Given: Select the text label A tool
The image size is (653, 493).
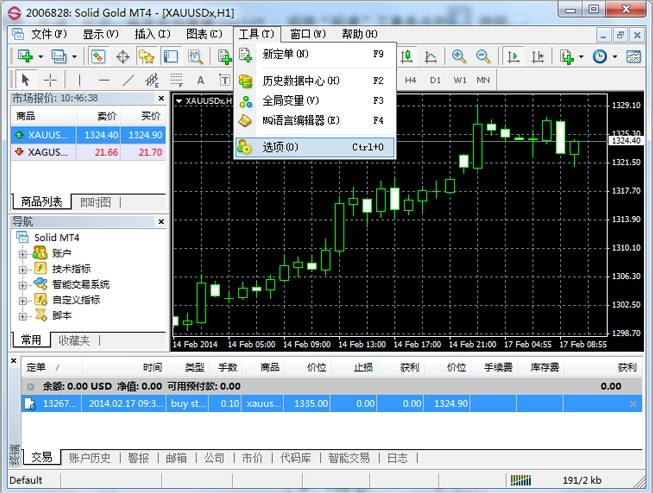Looking at the screenshot, I should (200, 80).
